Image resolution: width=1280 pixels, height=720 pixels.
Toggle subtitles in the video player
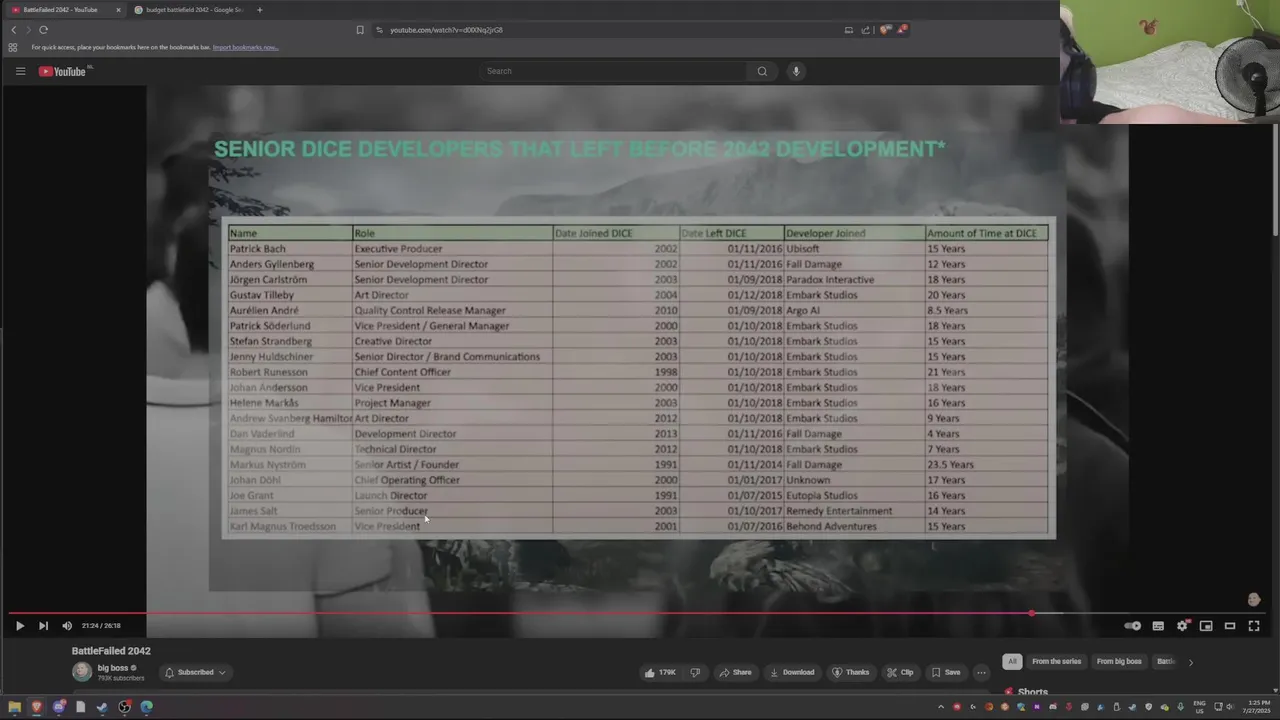pyautogui.click(x=1158, y=626)
